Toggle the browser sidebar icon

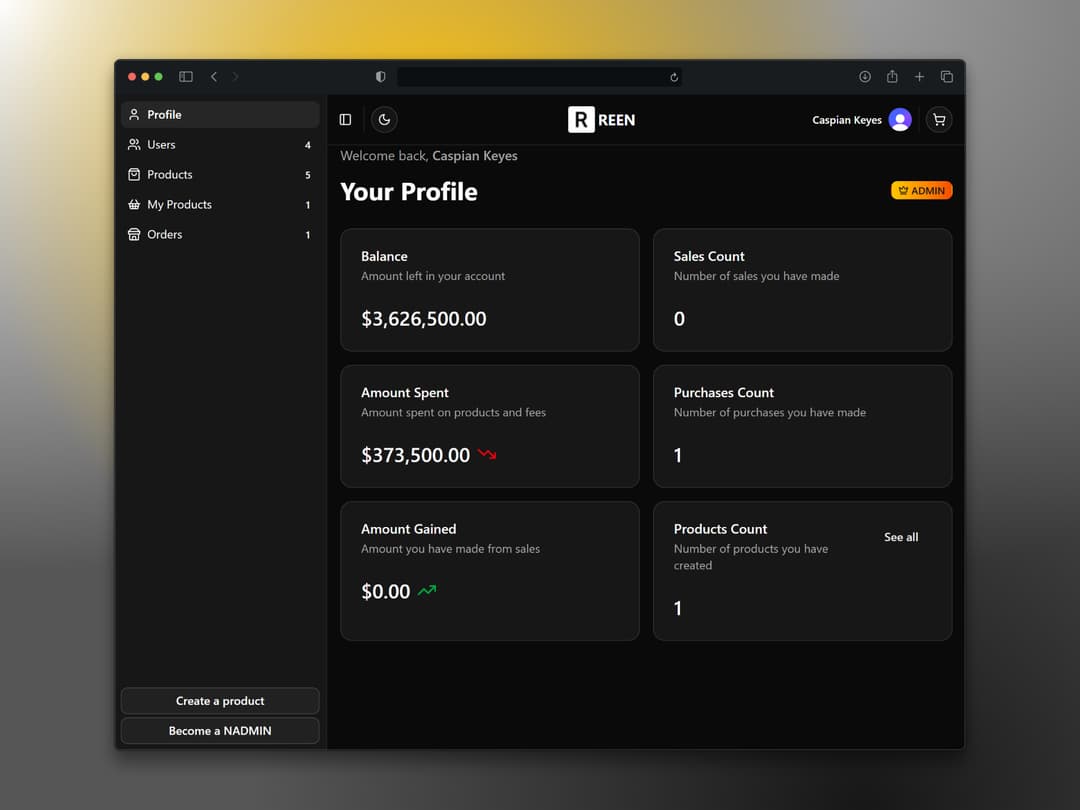186,76
